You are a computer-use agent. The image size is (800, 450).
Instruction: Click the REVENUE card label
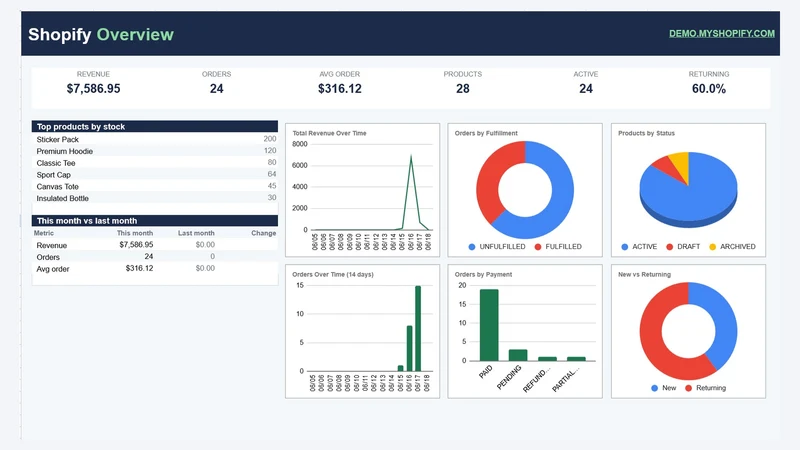coord(93,74)
